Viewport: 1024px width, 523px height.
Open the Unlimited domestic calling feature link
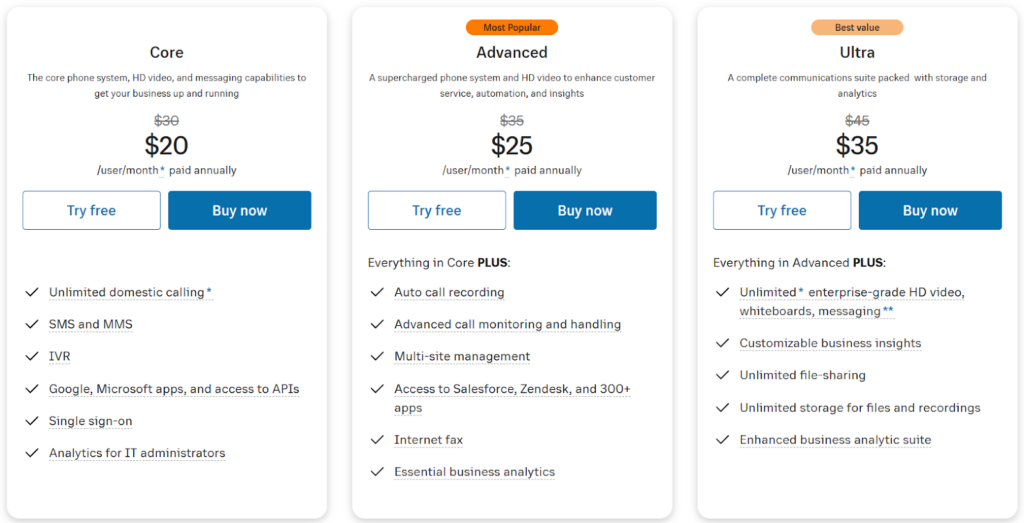126,292
